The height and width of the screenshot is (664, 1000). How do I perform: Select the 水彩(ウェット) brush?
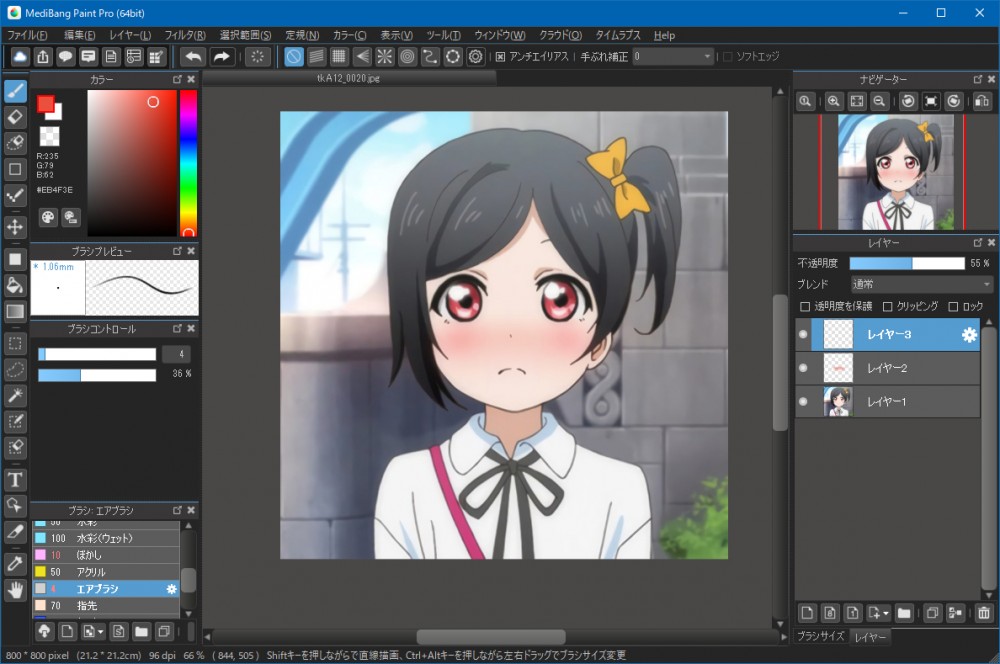pos(106,538)
